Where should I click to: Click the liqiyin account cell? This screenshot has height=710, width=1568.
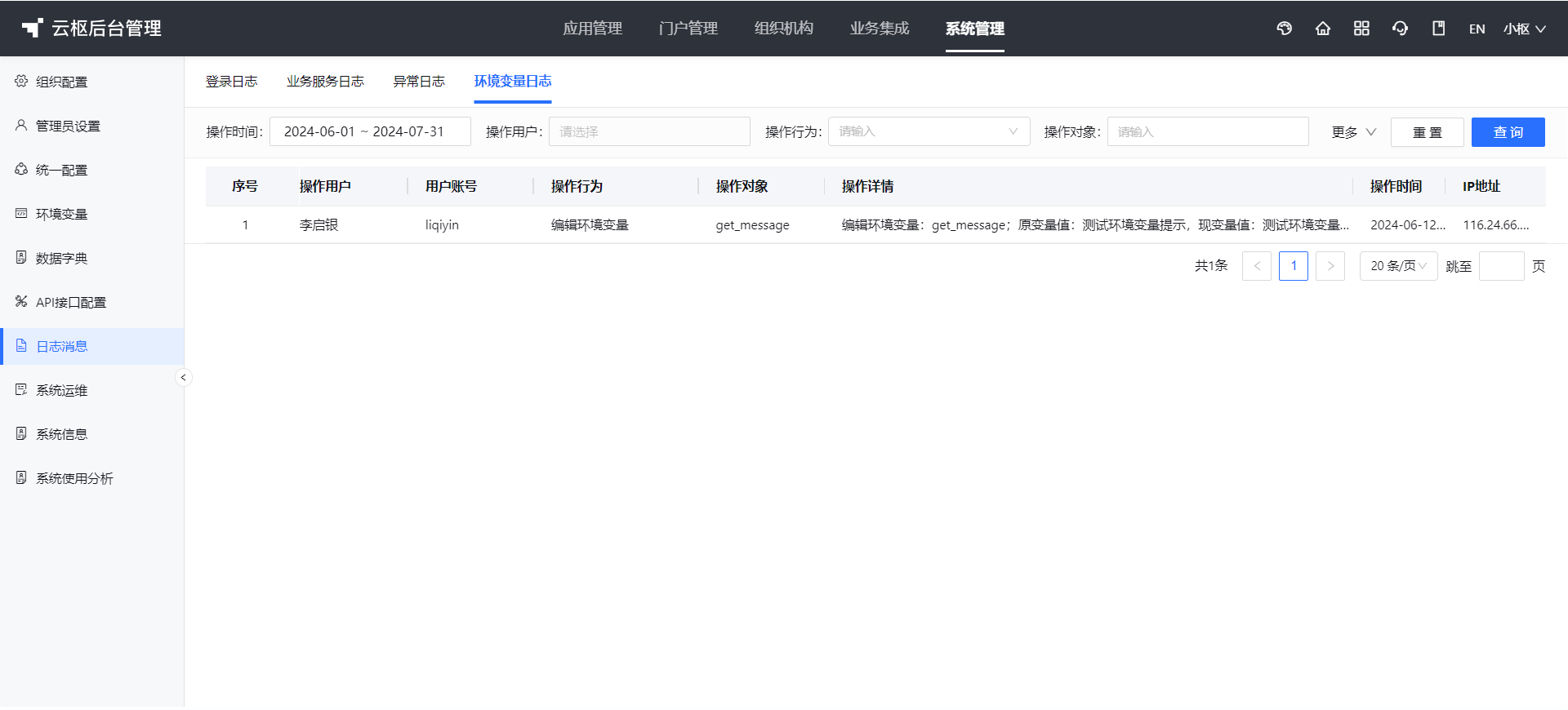point(442,225)
